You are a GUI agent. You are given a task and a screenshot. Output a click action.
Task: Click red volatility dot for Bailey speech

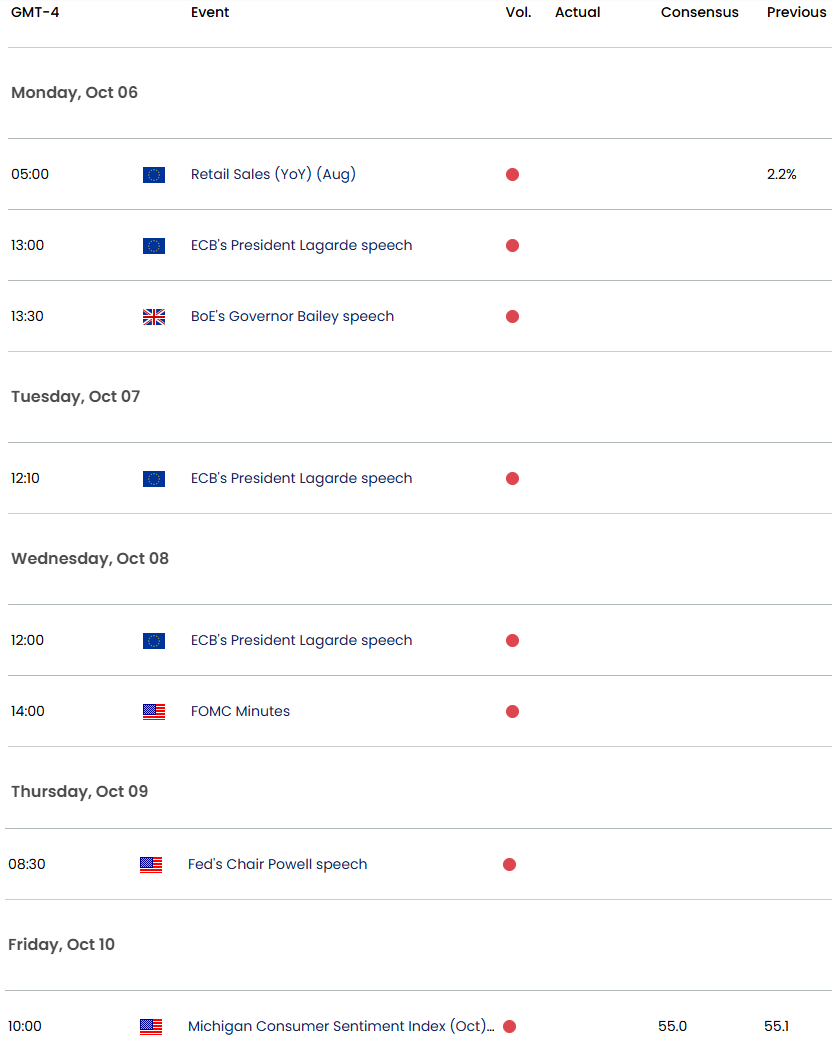tap(512, 317)
